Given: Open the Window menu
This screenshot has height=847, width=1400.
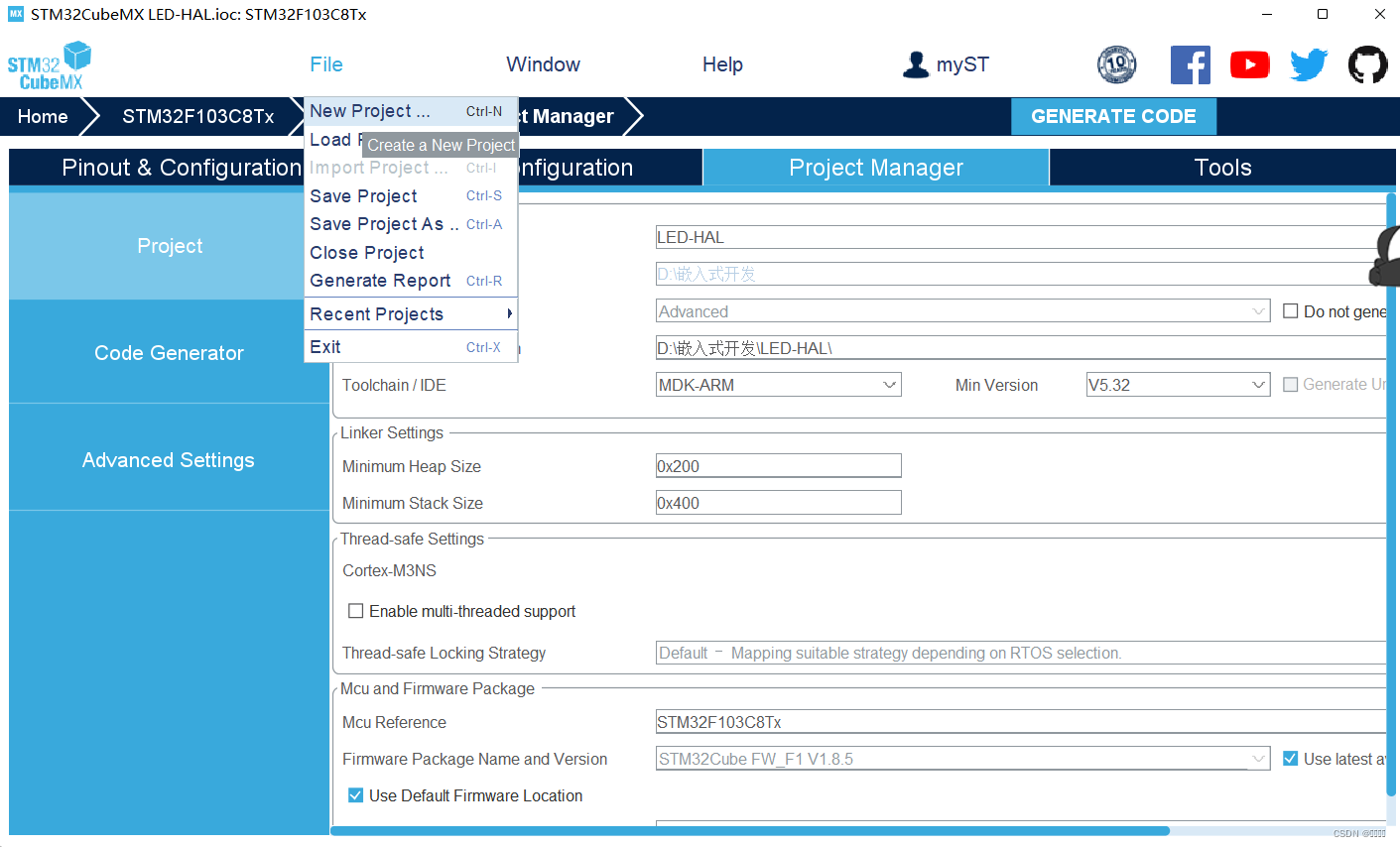Looking at the screenshot, I should 543,64.
